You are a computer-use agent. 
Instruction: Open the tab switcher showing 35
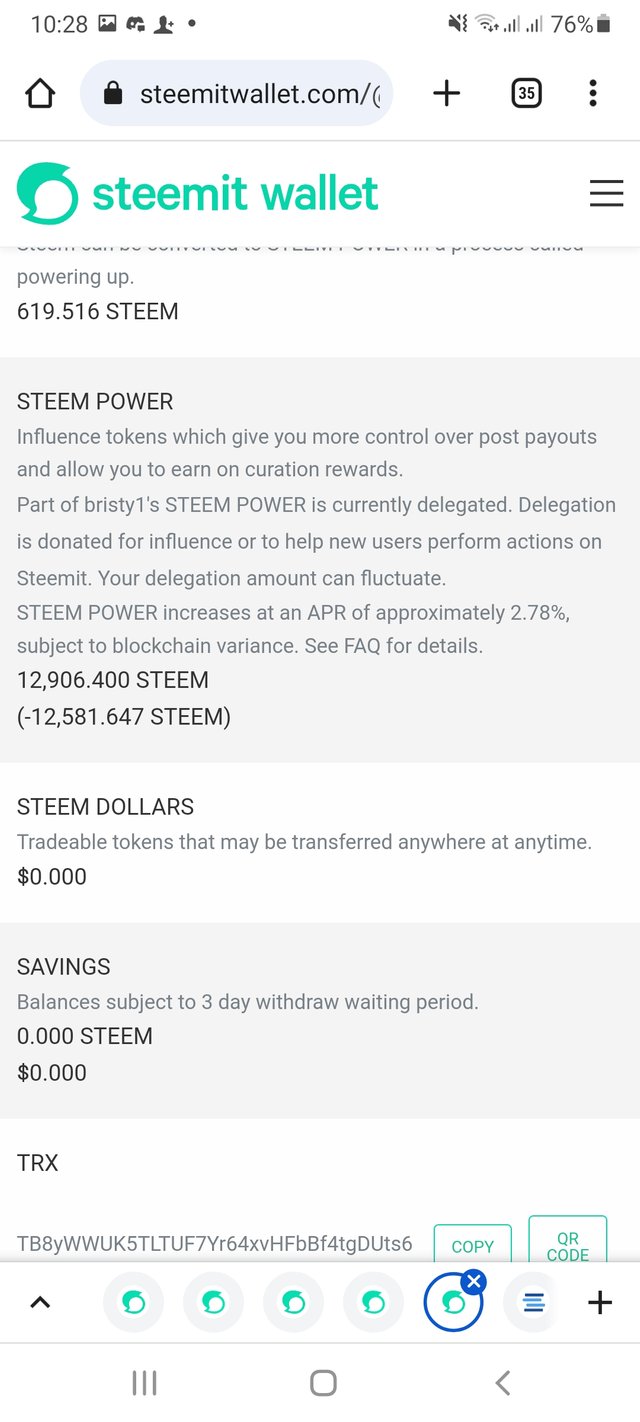[x=526, y=94]
